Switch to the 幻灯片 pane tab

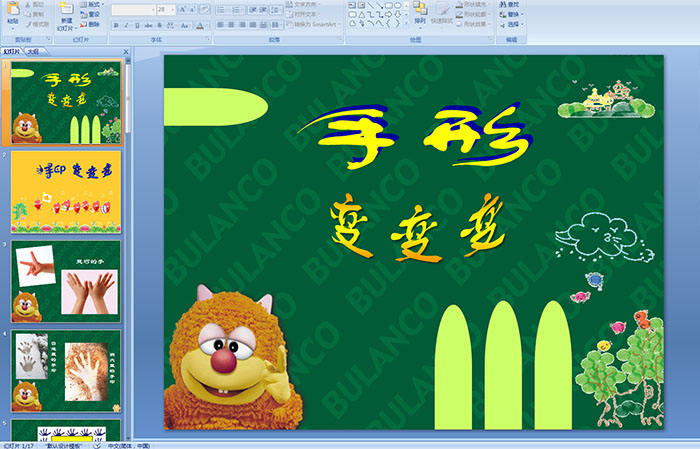[x=12, y=52]
